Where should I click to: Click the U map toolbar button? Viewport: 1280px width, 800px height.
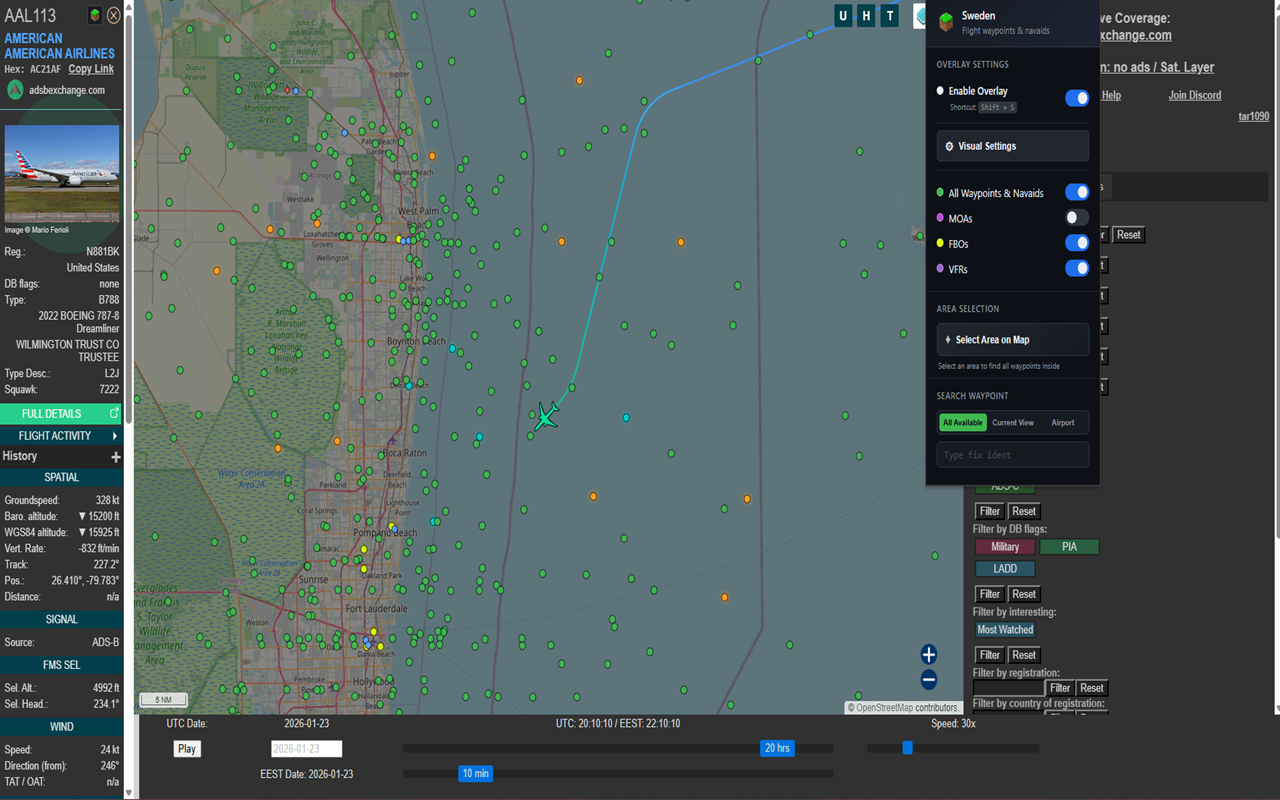click(x=843, y=15)
